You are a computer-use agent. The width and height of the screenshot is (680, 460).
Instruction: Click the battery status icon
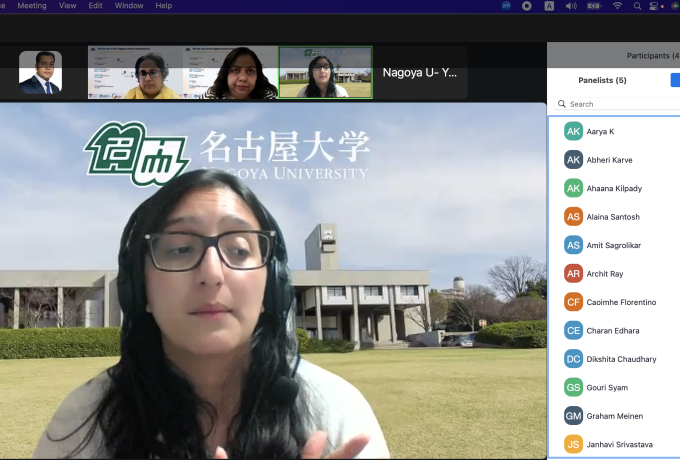tap(594, 6)
